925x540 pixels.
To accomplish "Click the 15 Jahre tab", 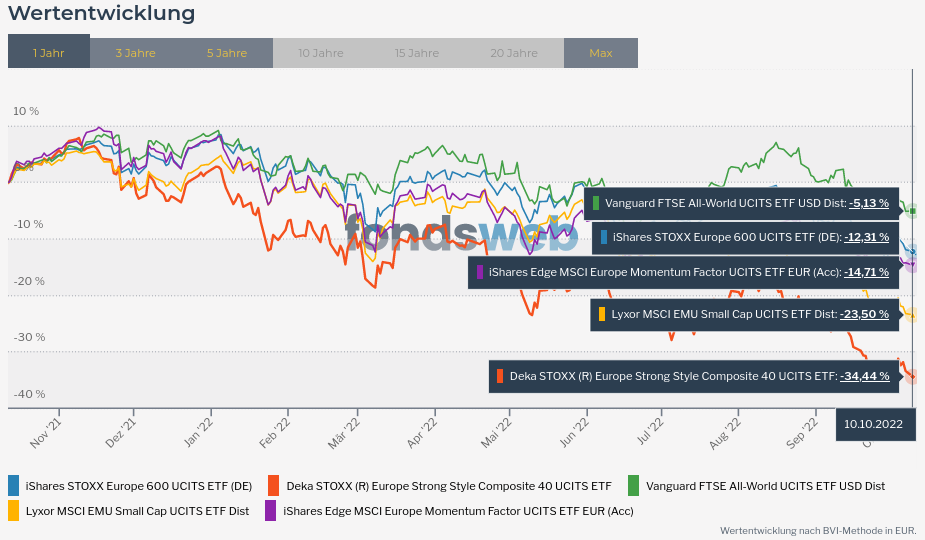I will [x=416, y=53].
